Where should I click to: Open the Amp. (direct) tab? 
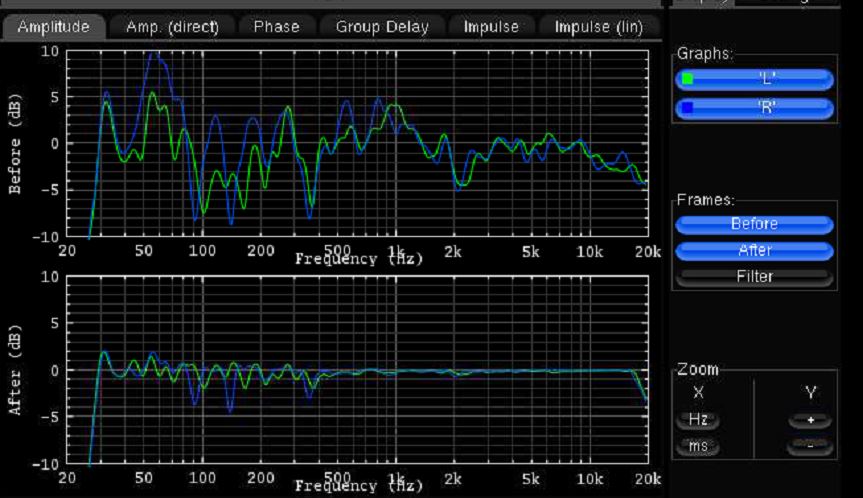pos(172,27)
